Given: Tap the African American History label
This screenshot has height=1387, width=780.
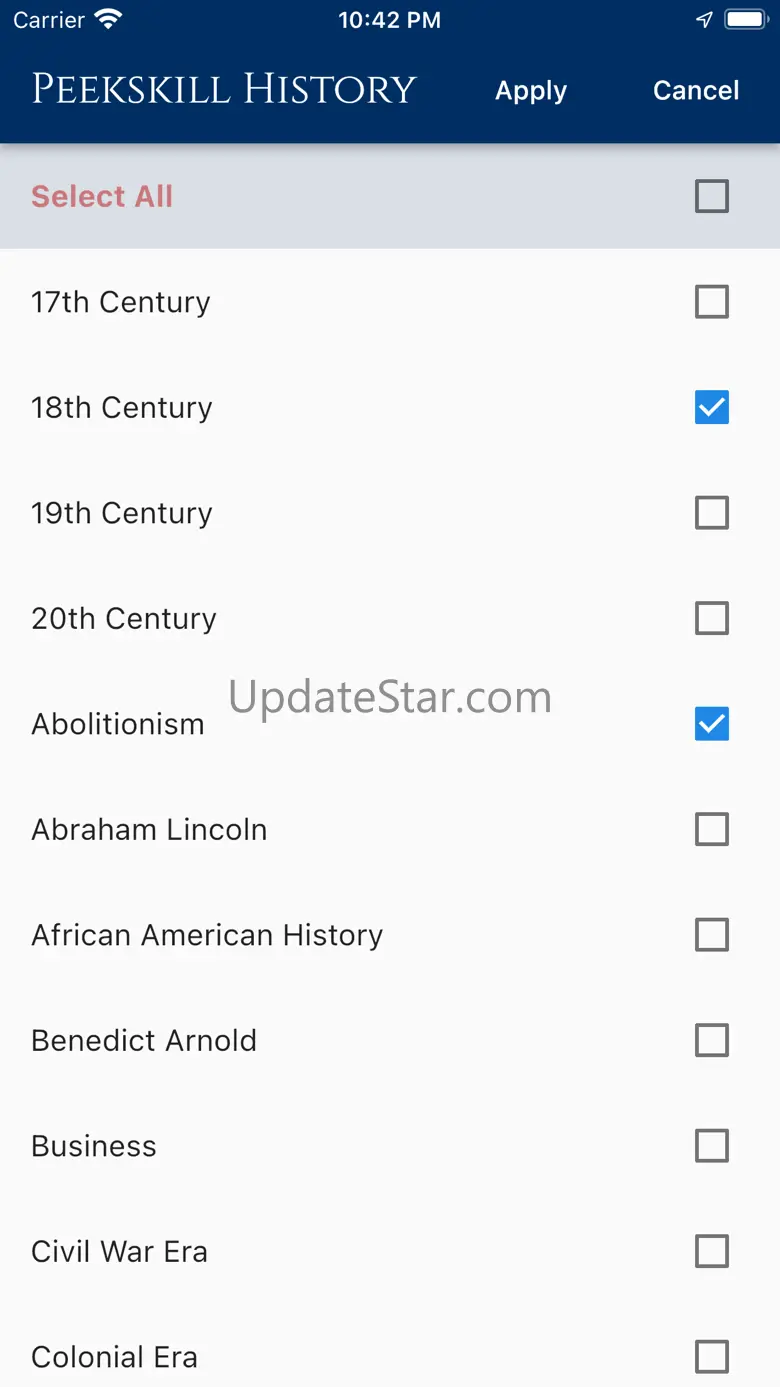Looking at the screenshot, I should tap(207, 935).
